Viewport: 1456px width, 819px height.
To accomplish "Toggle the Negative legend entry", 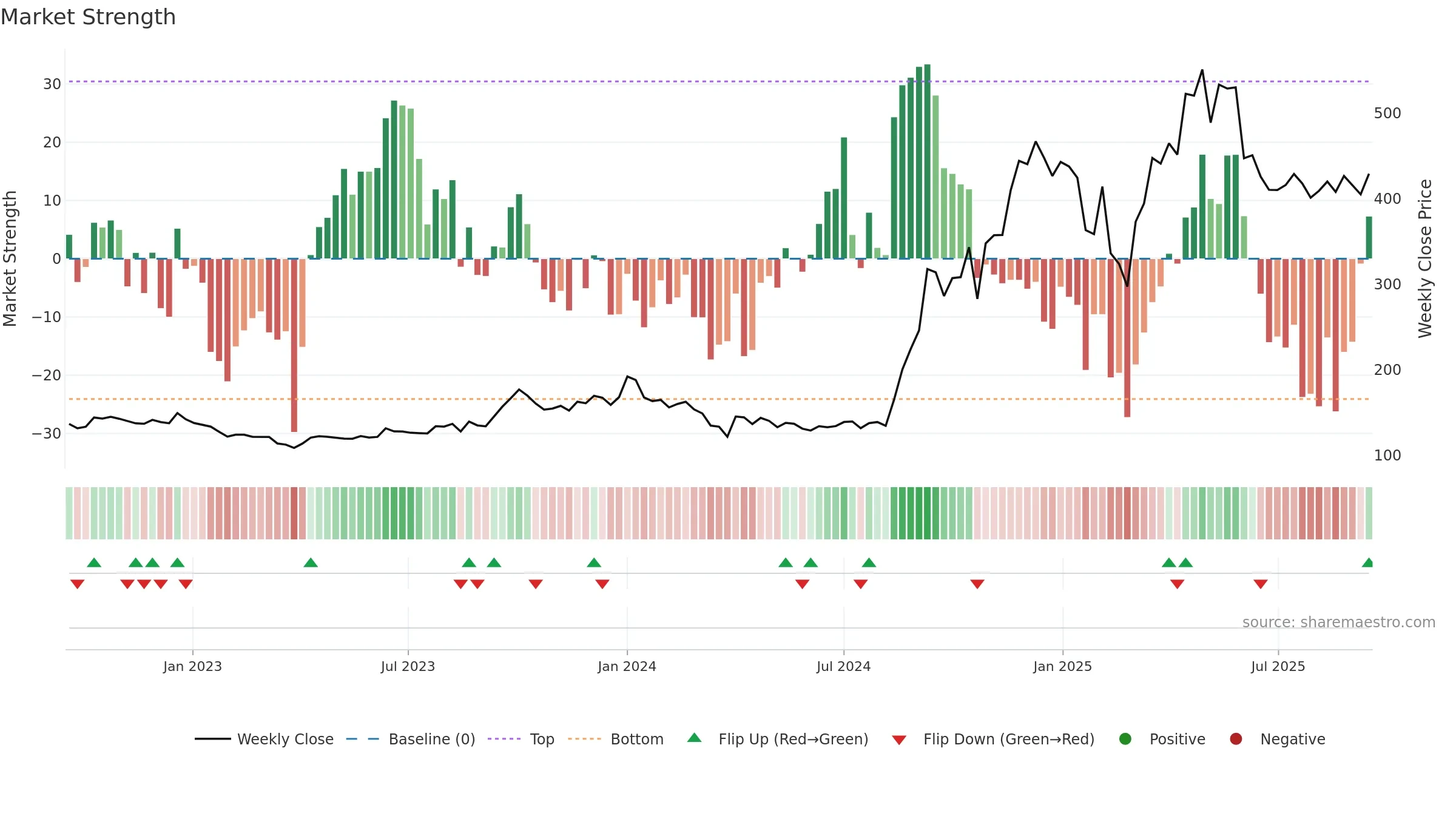I will click(1277, 739).
